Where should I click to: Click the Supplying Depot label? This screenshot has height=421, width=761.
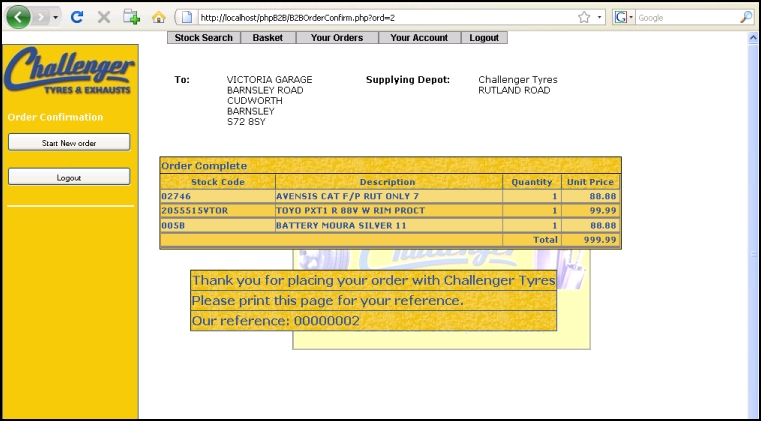tap(408, 80)
